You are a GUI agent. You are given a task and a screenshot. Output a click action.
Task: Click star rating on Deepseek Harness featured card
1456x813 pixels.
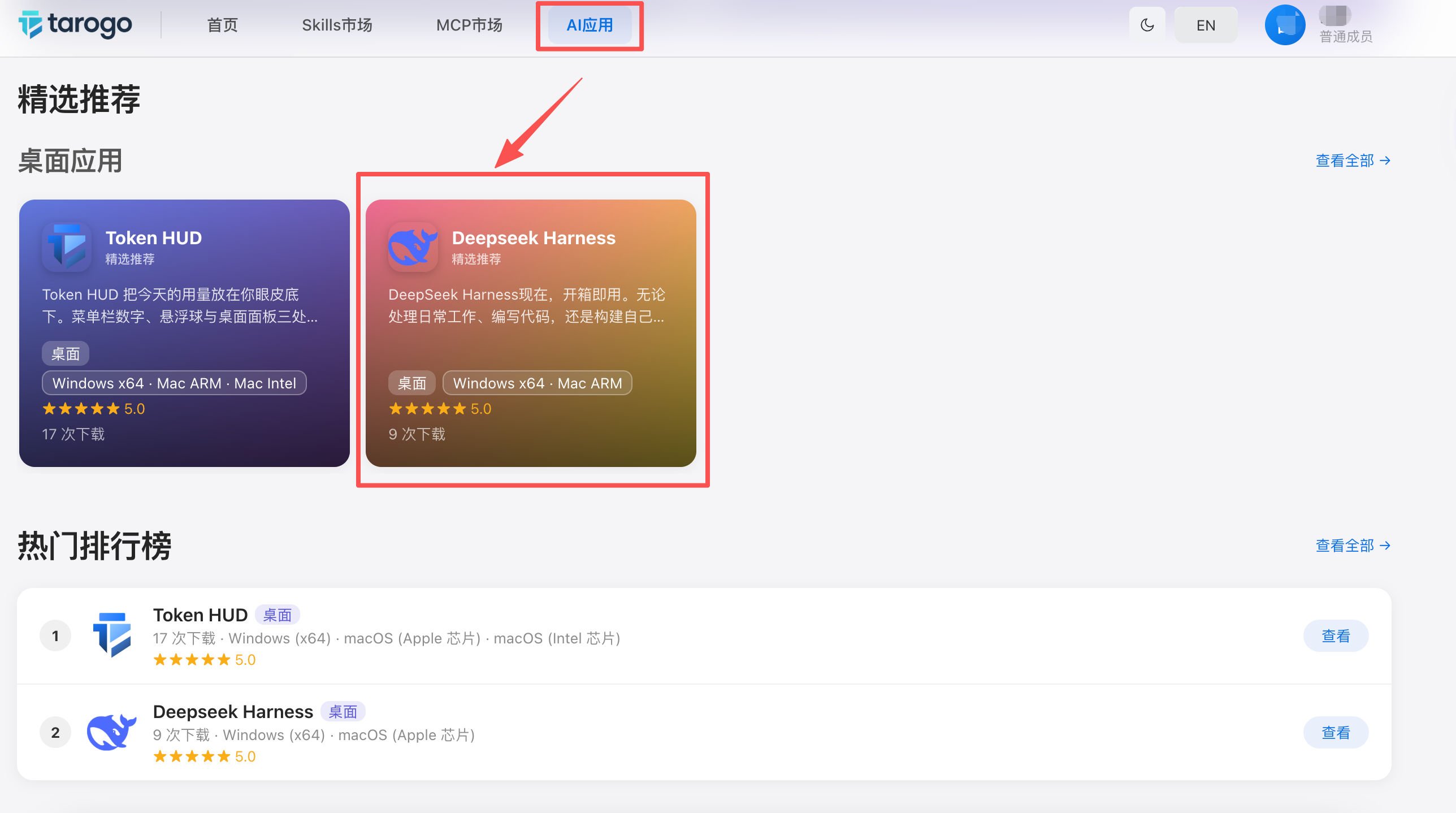[x=440, y=409]
